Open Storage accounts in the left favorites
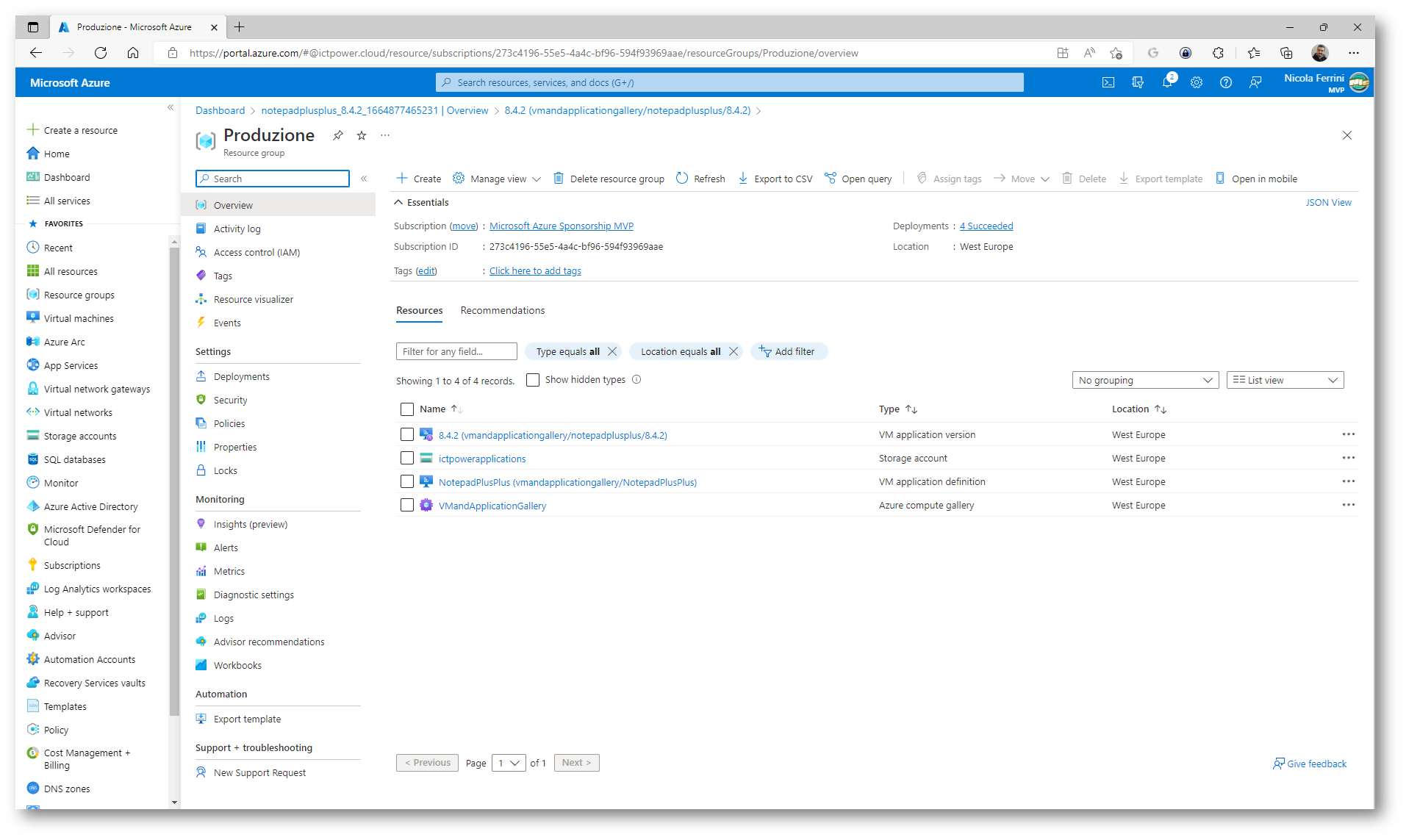This screenshot has width=1406, height=840. (80, 436)
